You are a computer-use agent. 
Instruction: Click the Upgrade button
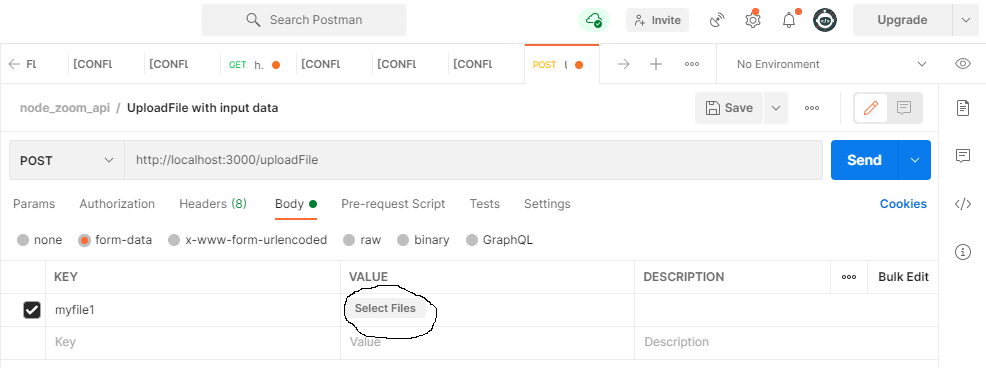[902, 20]
